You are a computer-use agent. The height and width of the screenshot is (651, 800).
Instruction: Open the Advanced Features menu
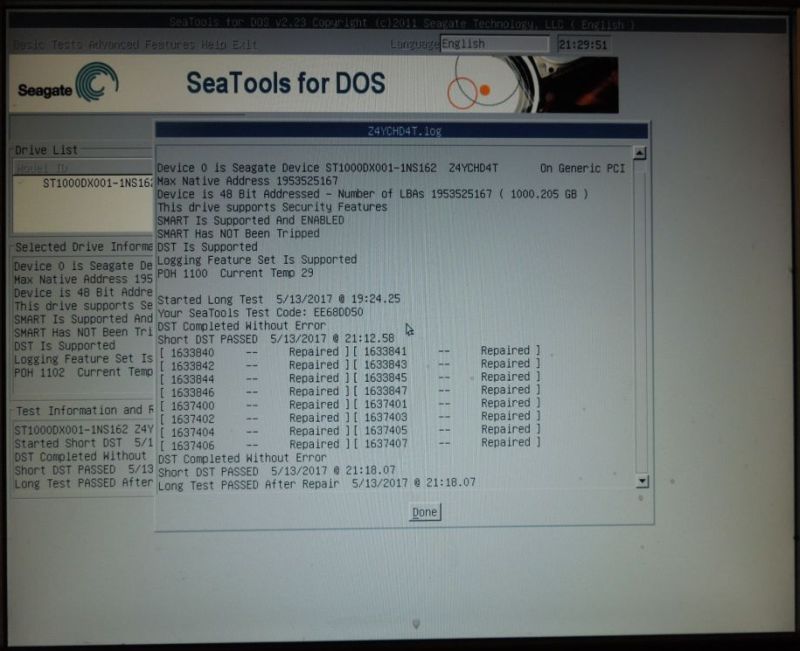coord(141,45)
